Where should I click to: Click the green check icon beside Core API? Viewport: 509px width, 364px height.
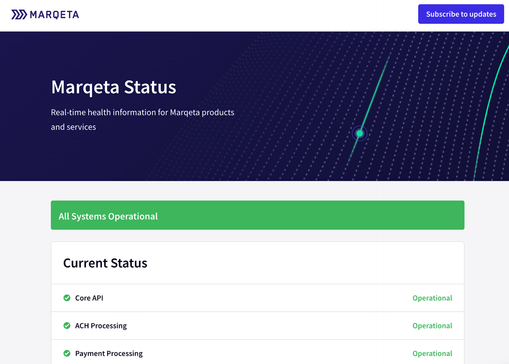click(x=67, y=298)
